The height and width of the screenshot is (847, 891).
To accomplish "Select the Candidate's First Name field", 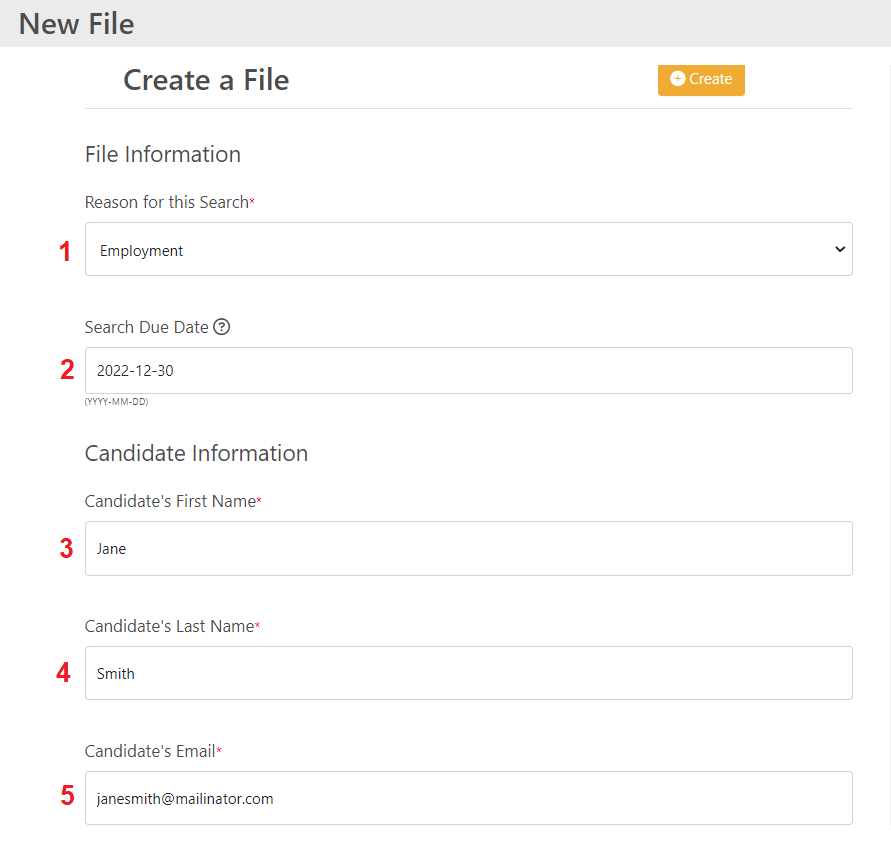I will 469,549.
